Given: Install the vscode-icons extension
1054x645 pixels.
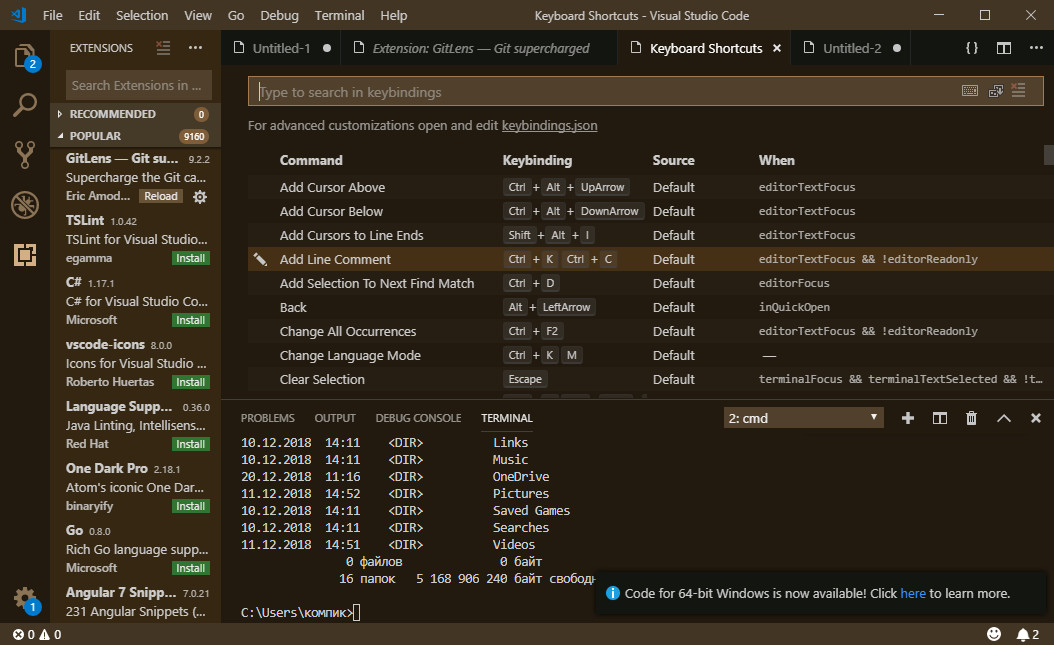Looking at the screenshot, I should click(x=190, y=382).
